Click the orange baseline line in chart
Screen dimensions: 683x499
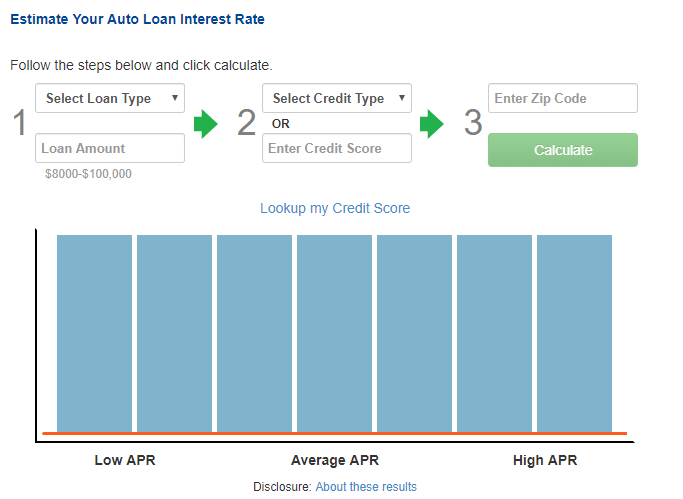[x=335, y=433]
